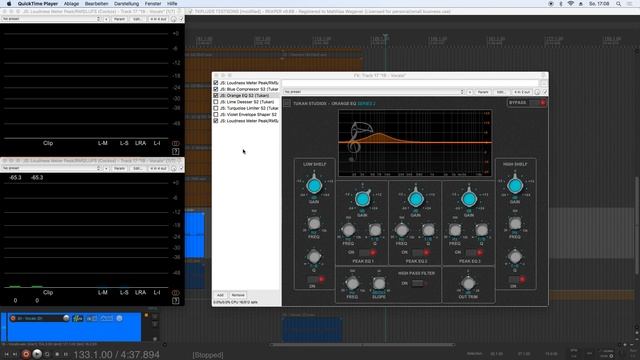Open the Darstellung menu
640x360 pixels.
pos(127,4)
